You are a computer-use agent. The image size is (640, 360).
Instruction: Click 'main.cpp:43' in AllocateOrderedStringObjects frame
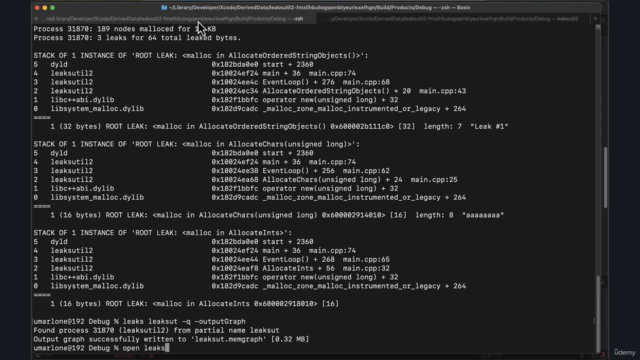(x=442, y=91)
